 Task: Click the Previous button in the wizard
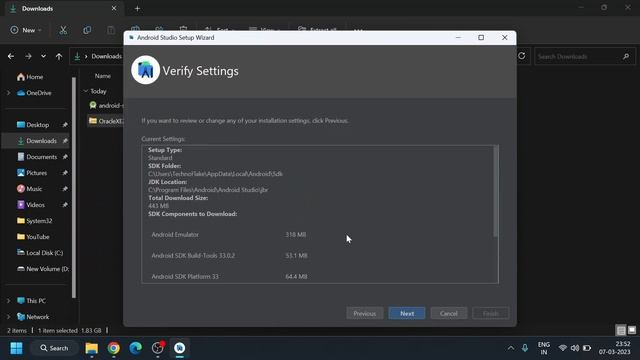coord(364,313)
